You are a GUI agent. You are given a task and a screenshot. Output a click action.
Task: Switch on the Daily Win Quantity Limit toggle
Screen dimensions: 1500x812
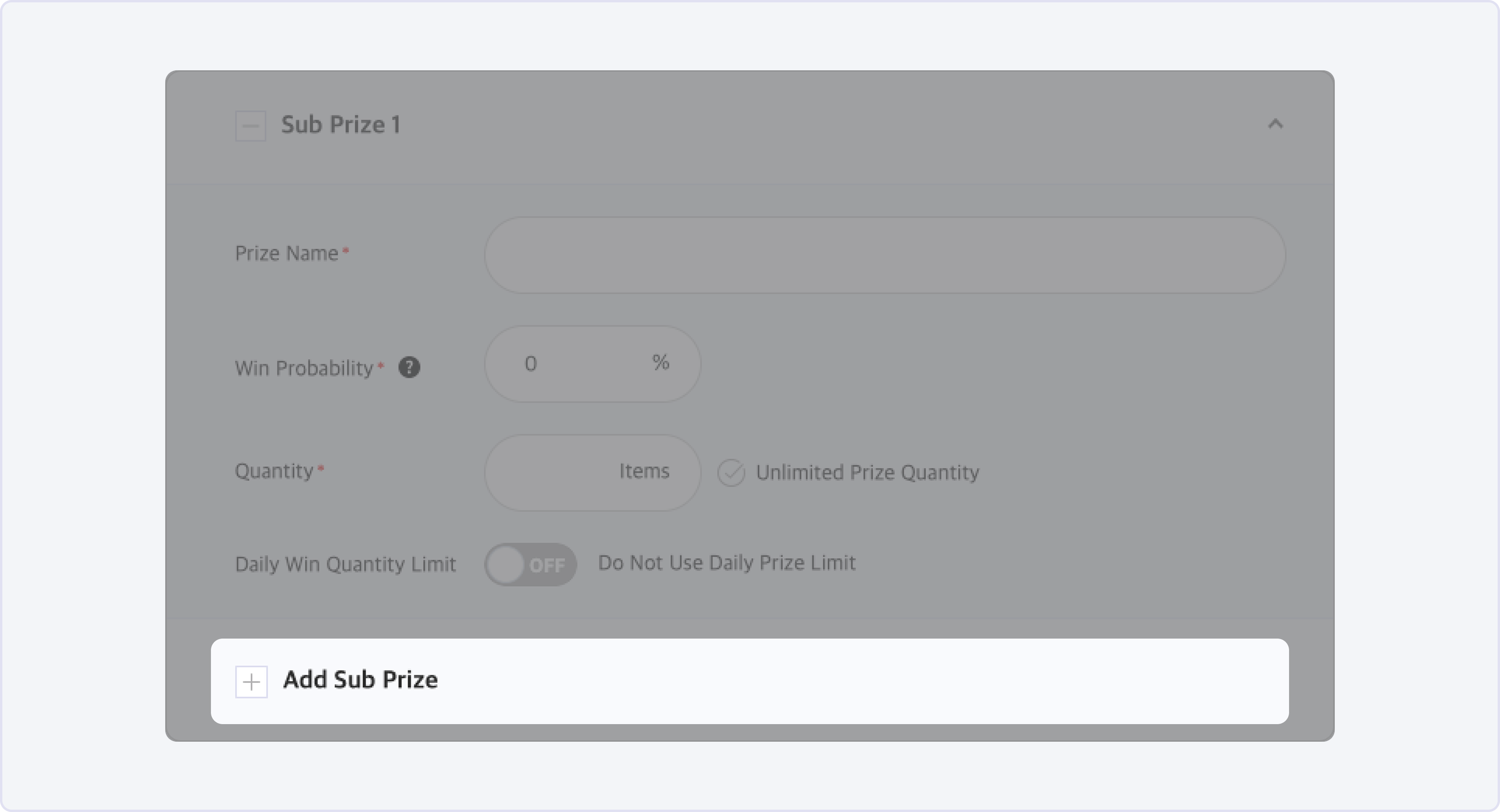[x=530, y=564]
